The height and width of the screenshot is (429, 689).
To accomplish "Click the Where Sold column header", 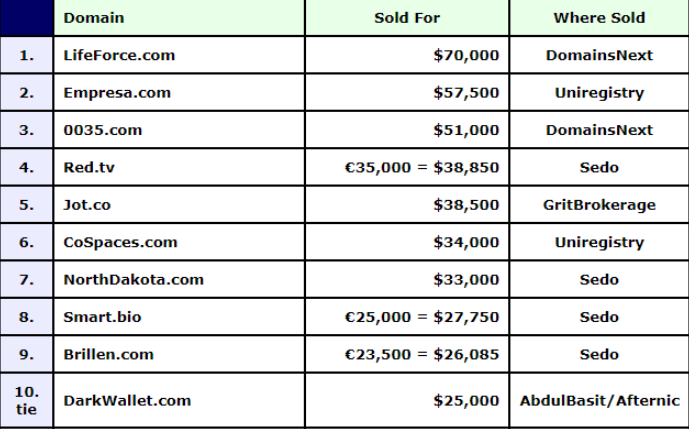I will click(x=599, y=18).
